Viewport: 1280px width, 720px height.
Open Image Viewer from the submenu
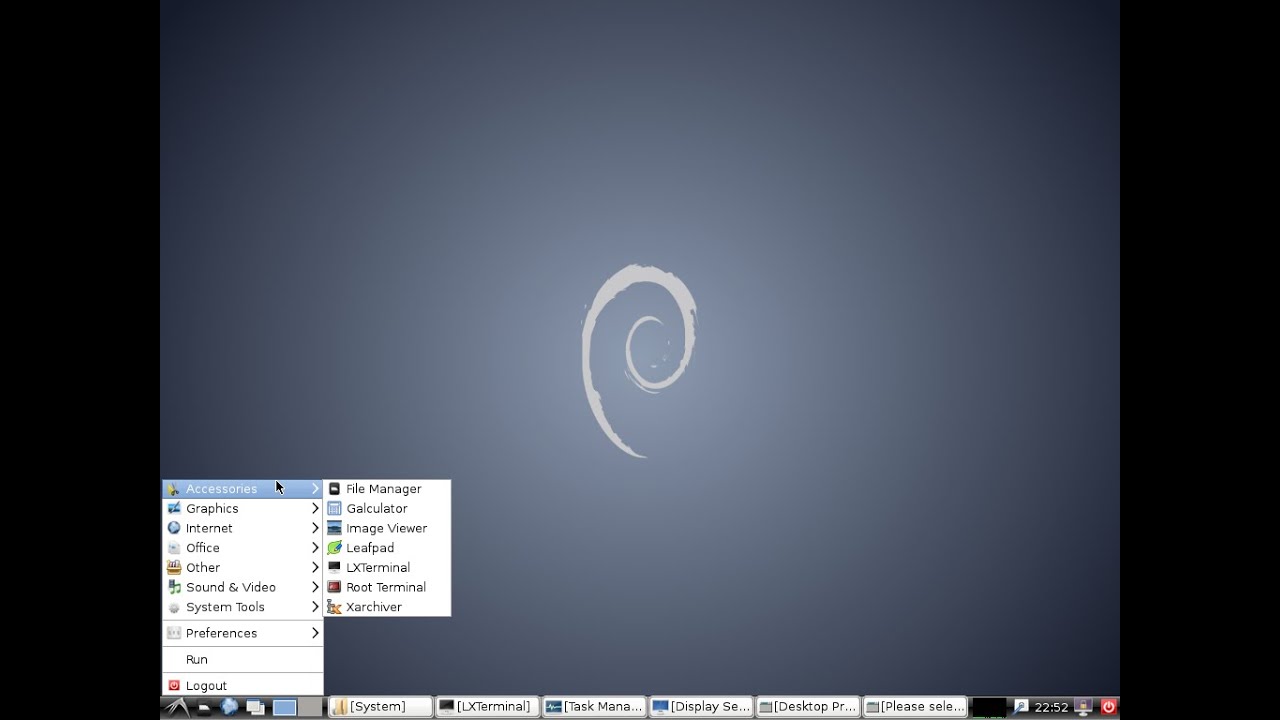pyautogui.click(x=386, y=528)
